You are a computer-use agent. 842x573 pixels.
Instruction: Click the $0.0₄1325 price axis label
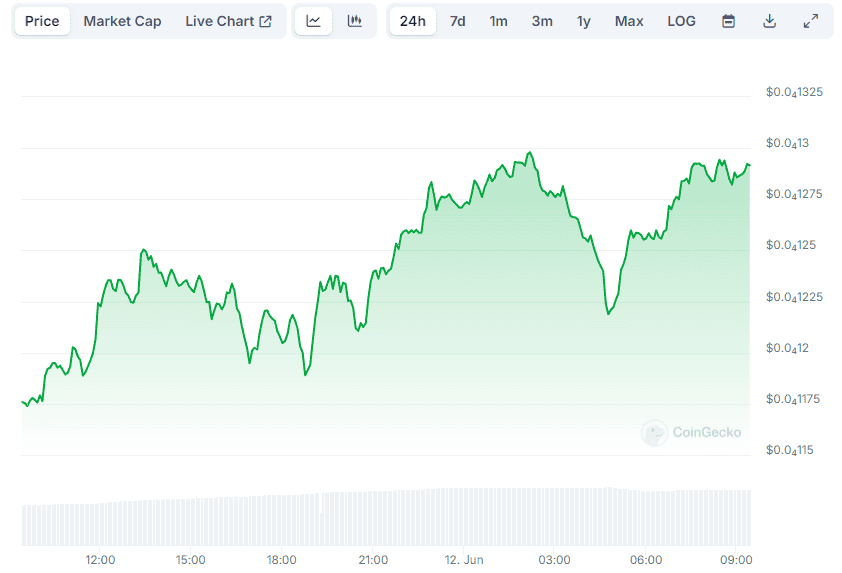tap(794, 92)
